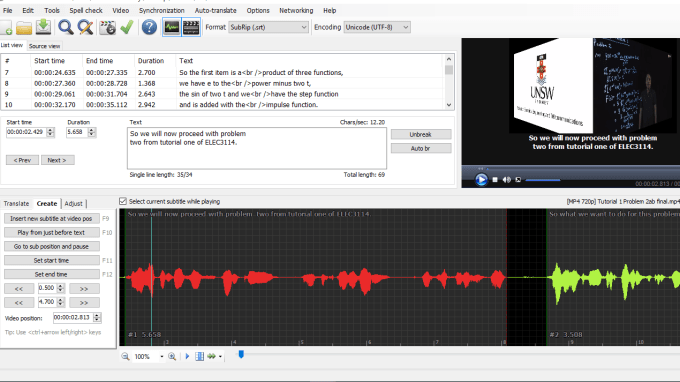Mute the video player volume icon
The width and height of the screenshot is (680, 382).
point(507,180)
